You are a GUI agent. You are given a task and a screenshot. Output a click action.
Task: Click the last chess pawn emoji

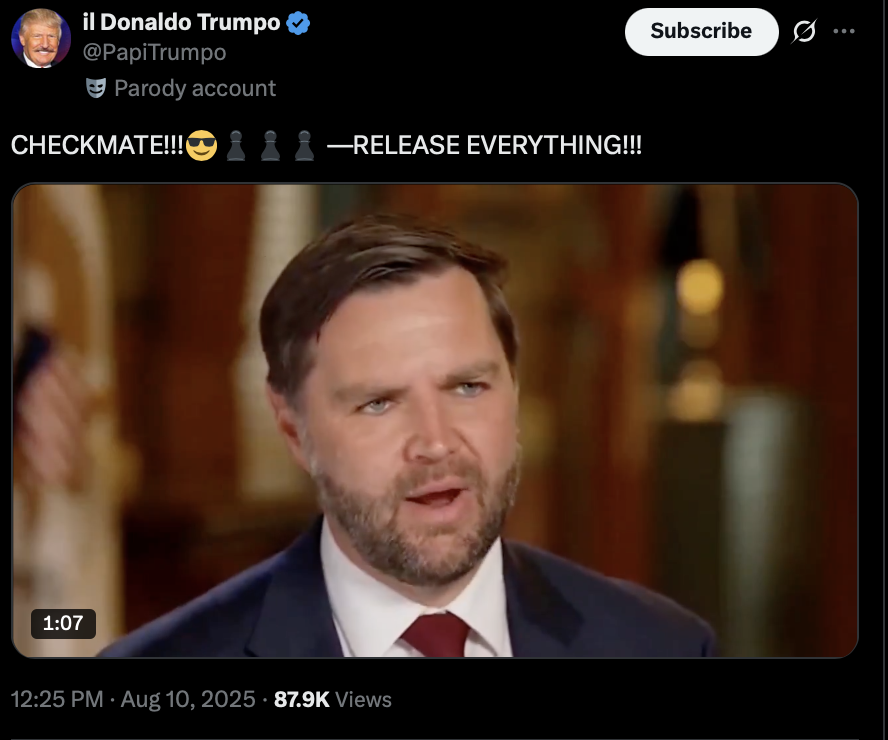point(304,146)
